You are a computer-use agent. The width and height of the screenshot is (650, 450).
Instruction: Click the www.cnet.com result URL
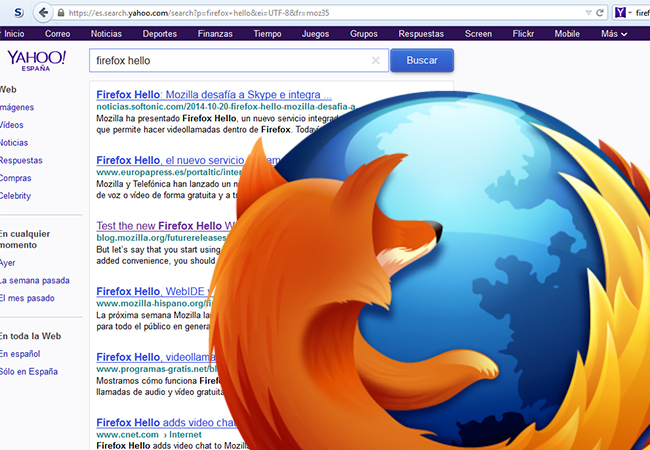(x=127, y=435)
